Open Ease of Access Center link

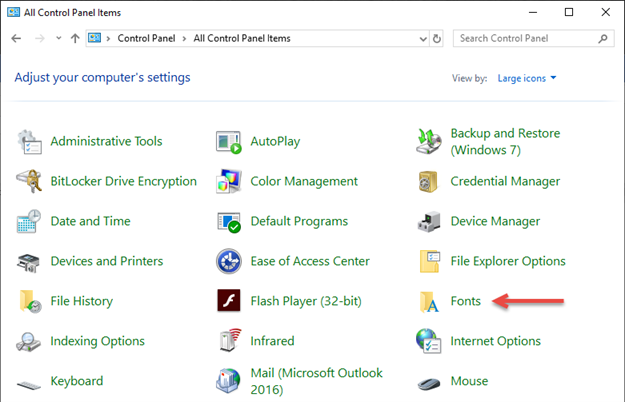(x=310, y=261)
